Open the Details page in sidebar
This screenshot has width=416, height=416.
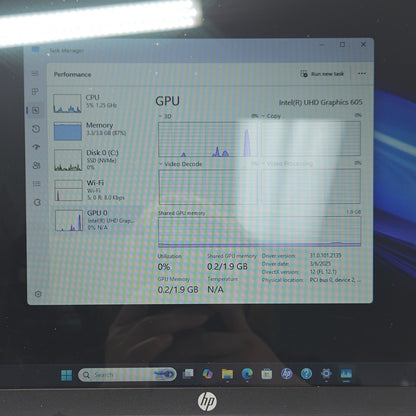(x=37, y=184)
